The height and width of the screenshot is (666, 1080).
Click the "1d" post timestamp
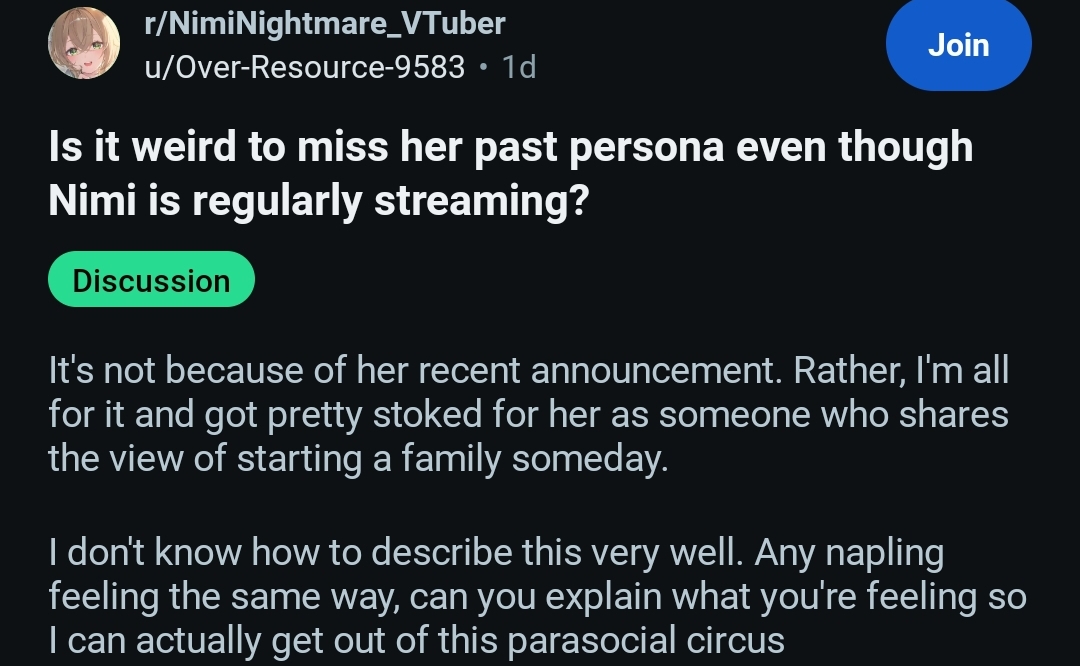(519, 67)
